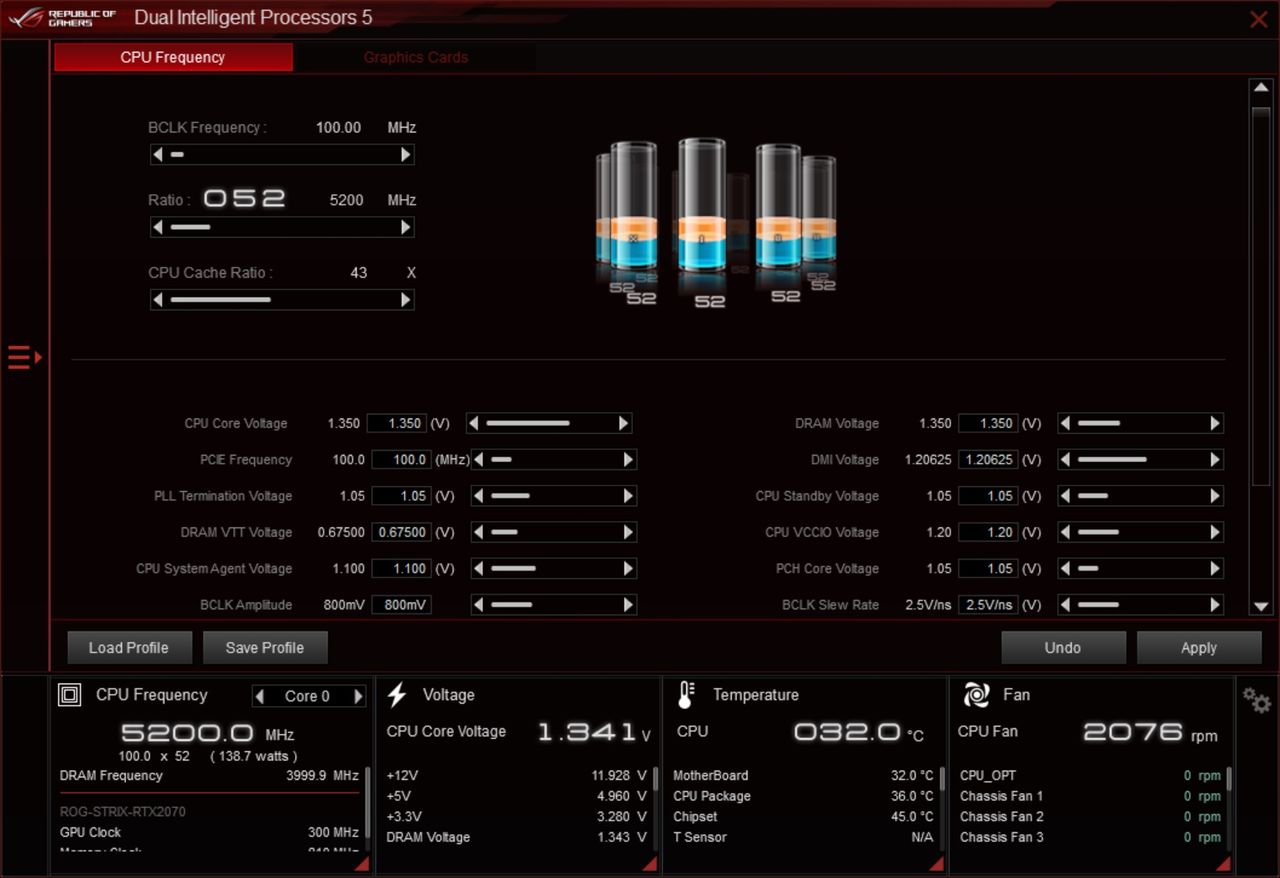Screen dimensions: 1280x878
Task: Increase CPU Ratio with right arrow
Action: [405, 227]
